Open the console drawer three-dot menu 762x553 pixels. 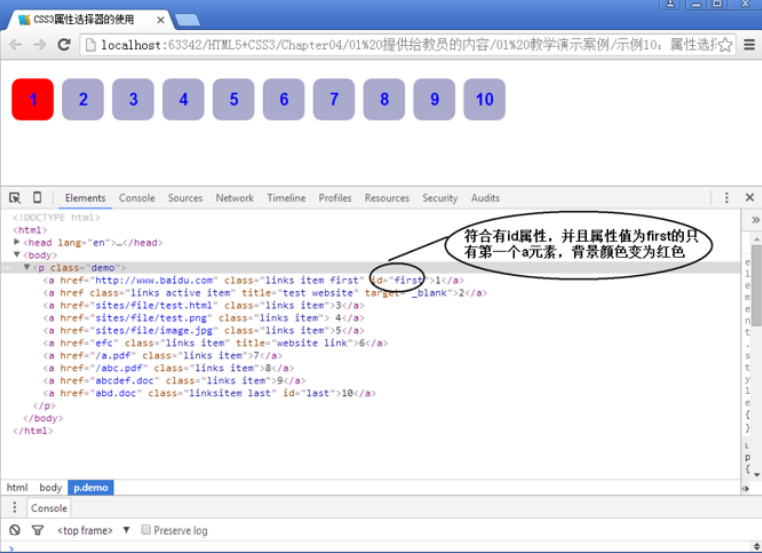pyautogui.click(x=14, y=507)
